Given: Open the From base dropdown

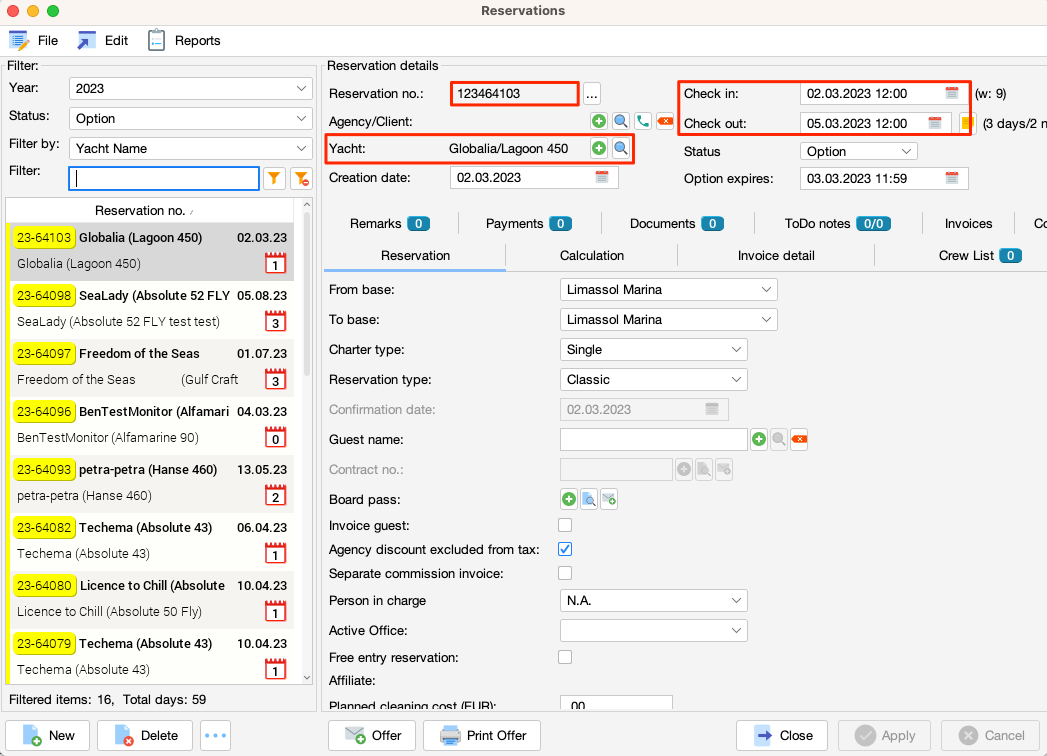Looking at the screenshot, I should click(668, 289).
